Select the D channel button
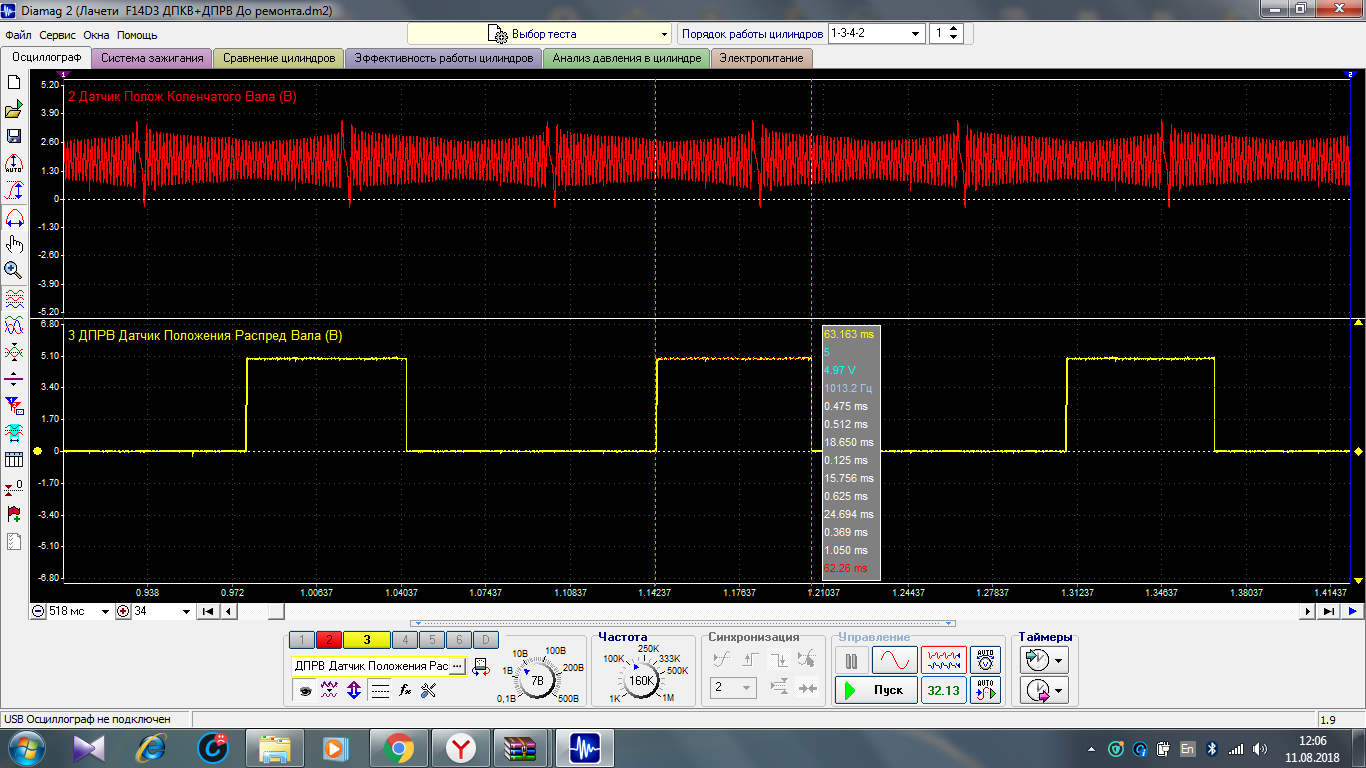The height and width of the screenshot is (768, 1366). (x=485, y=640)
